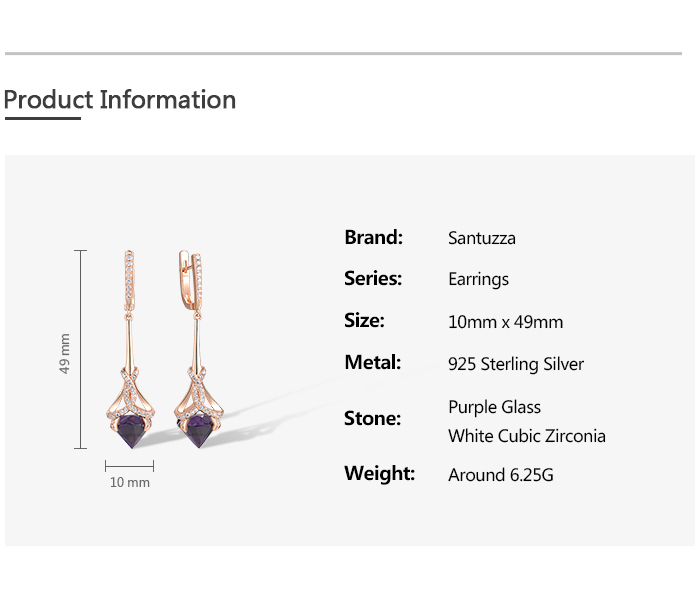Open the Santuzza brand name
Image resolution: width=700 pixels, height=596 pixels.
(x=482, y=238)
